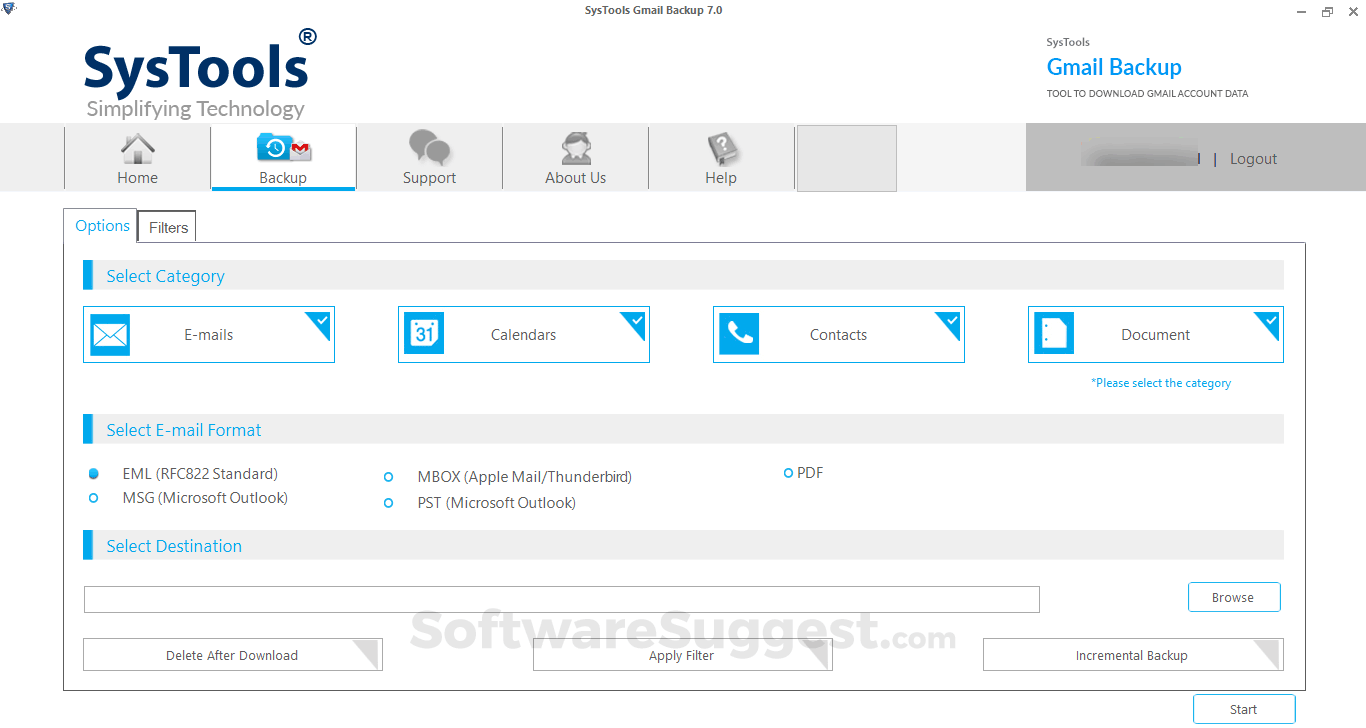Click the Browse button

tap(1234, 597)
